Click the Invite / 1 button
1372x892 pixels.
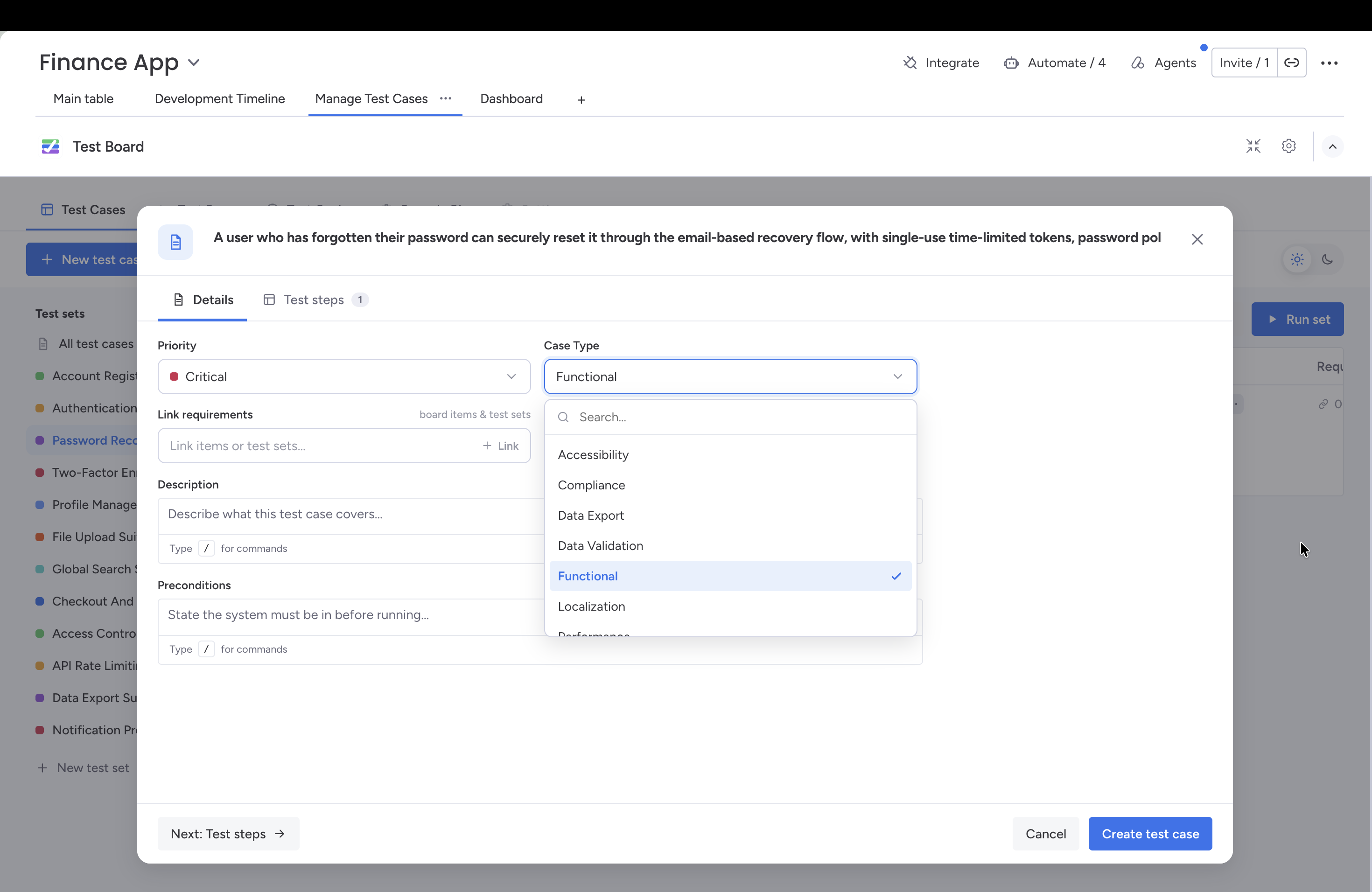tap(1244, 62)
